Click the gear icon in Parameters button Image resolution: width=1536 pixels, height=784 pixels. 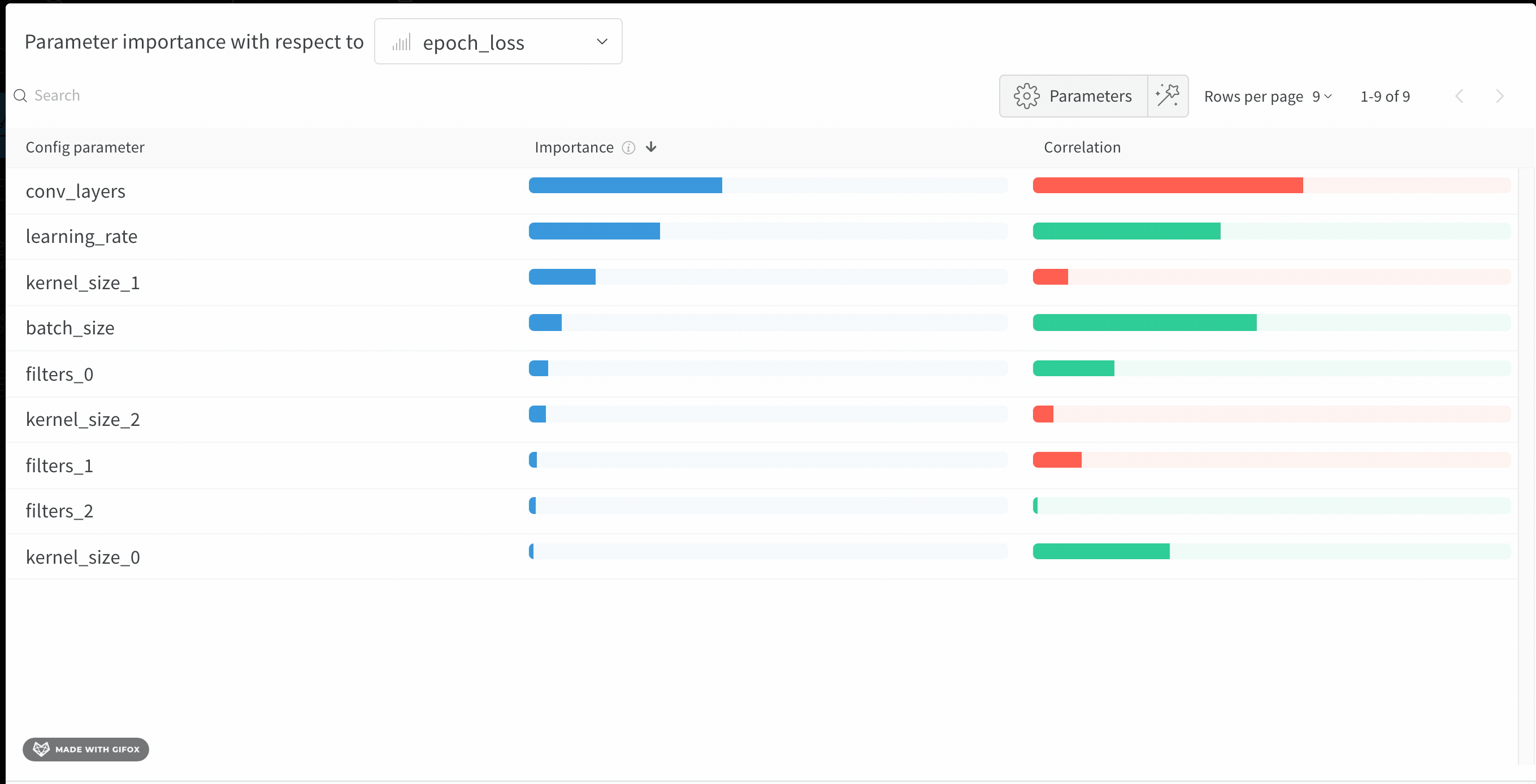1026,96
